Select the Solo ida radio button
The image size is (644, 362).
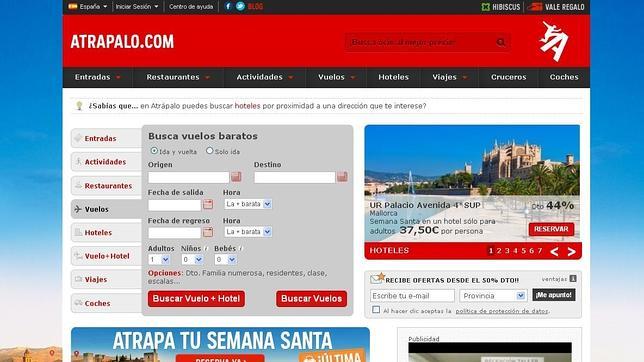210,151
